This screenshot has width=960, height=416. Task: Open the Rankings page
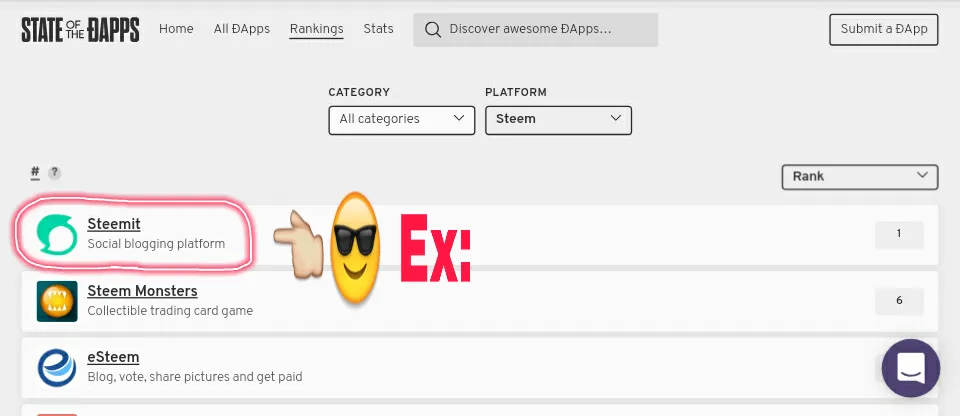(x=317, y=29)
